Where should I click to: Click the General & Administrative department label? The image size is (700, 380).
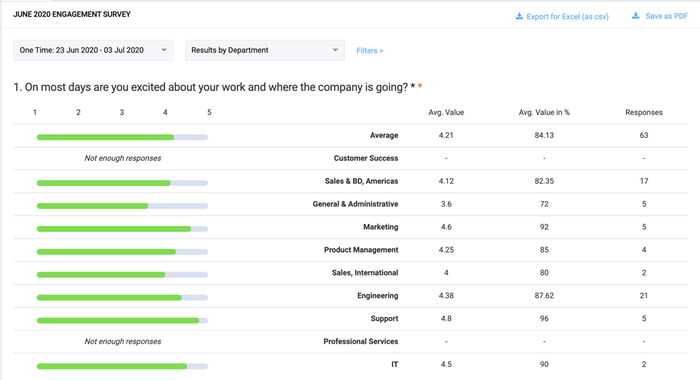pos(355,204)
